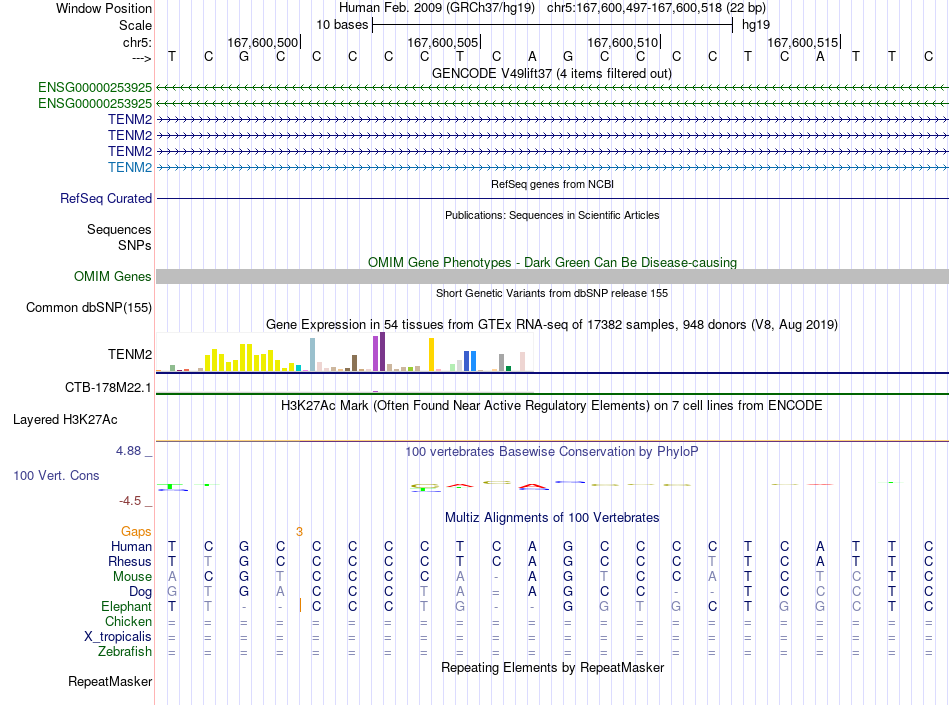Open the Layered H3K27Ac track settings
950x705 pixels.
tap(65, 420)
